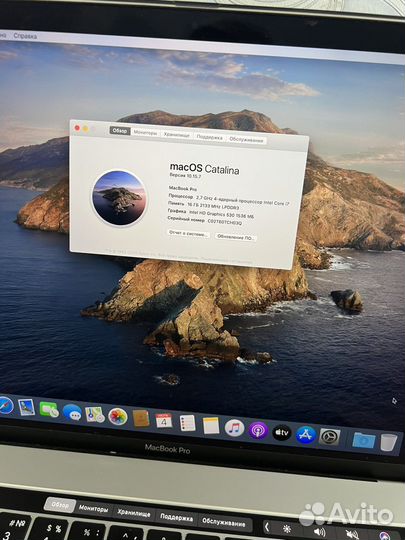Screen dimensions: 405x540
Task: Tap the volume speaker on Touch Bar
Action: click(x=319, y=532)
